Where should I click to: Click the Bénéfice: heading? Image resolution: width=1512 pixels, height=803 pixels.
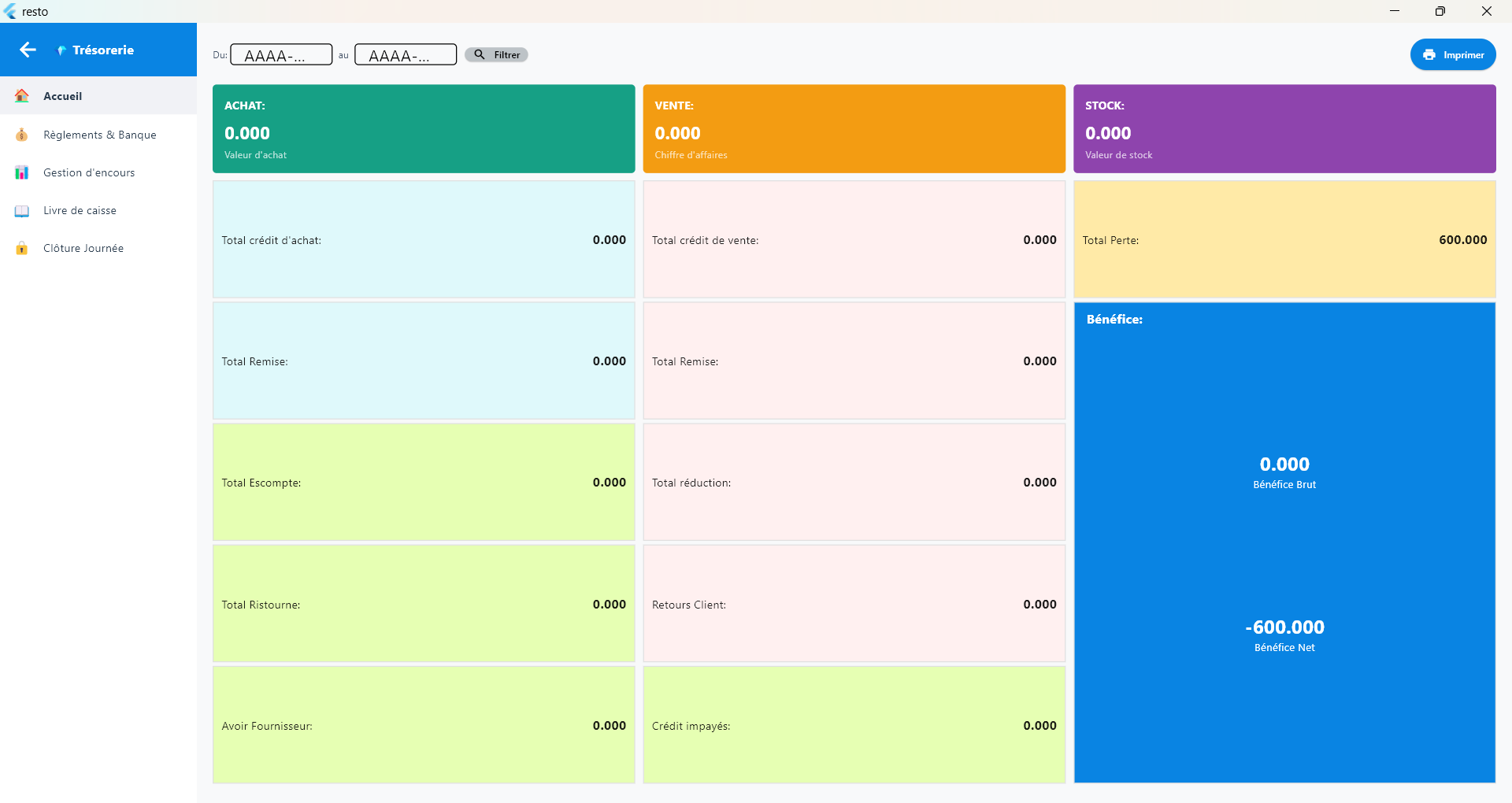click(x=1114, y=319)
